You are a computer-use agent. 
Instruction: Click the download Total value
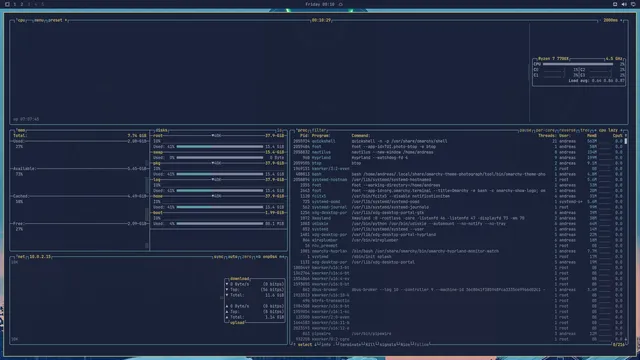pos(274,295)
